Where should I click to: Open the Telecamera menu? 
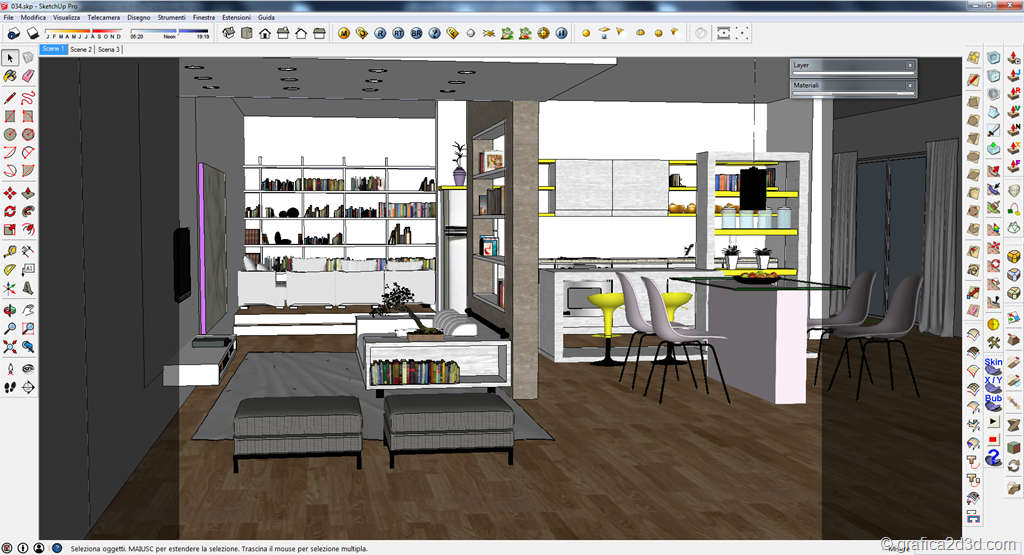click(x=103, y=18)
